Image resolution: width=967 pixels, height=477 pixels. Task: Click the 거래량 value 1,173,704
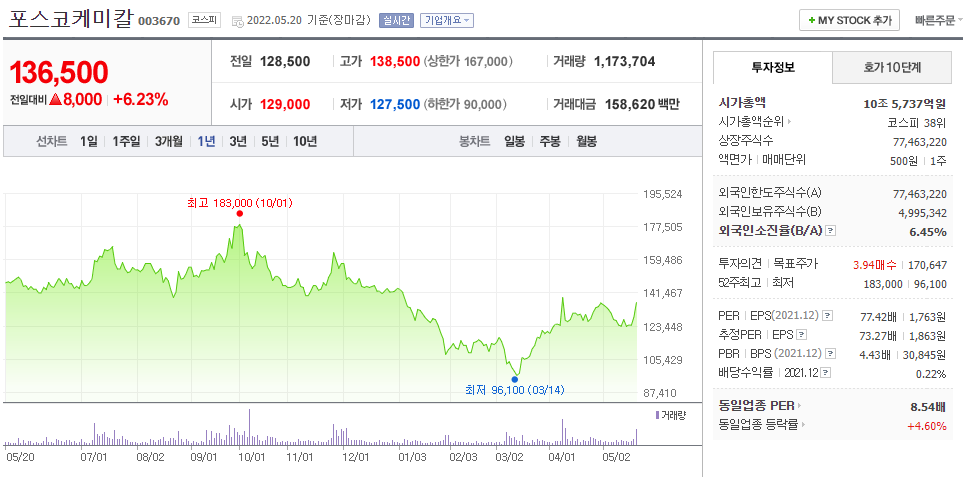(624, 62)
